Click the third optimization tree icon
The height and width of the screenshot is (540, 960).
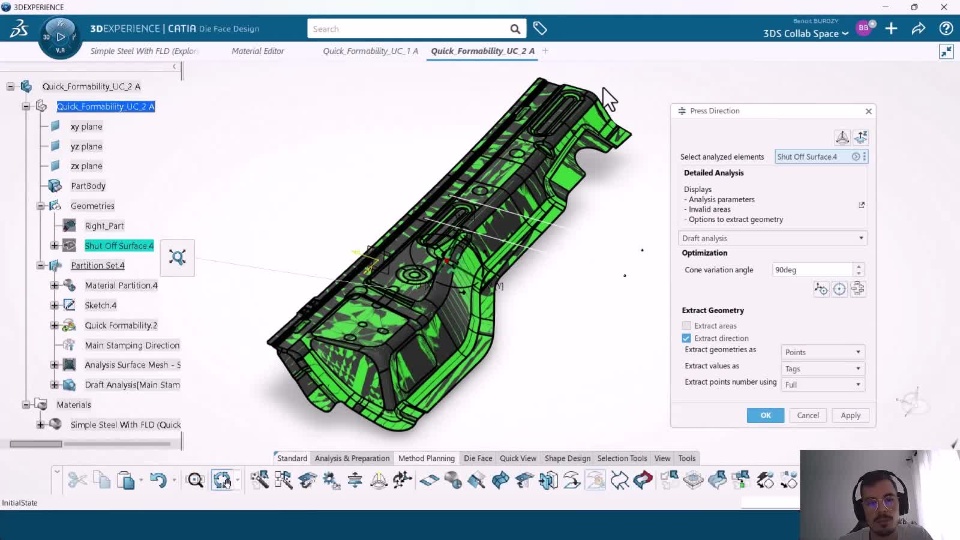(858, 289)
